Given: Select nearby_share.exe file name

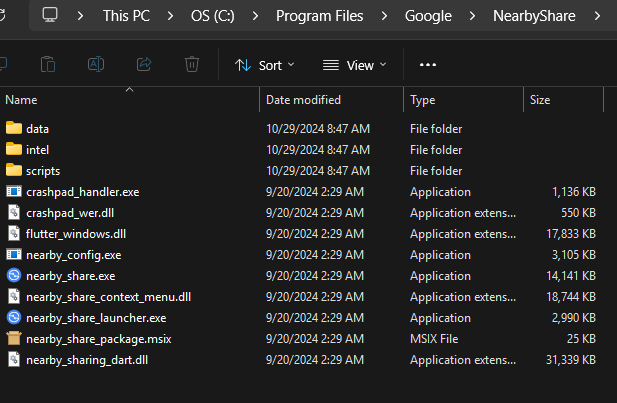Looking at the screenshot, I should coord(71,276).
